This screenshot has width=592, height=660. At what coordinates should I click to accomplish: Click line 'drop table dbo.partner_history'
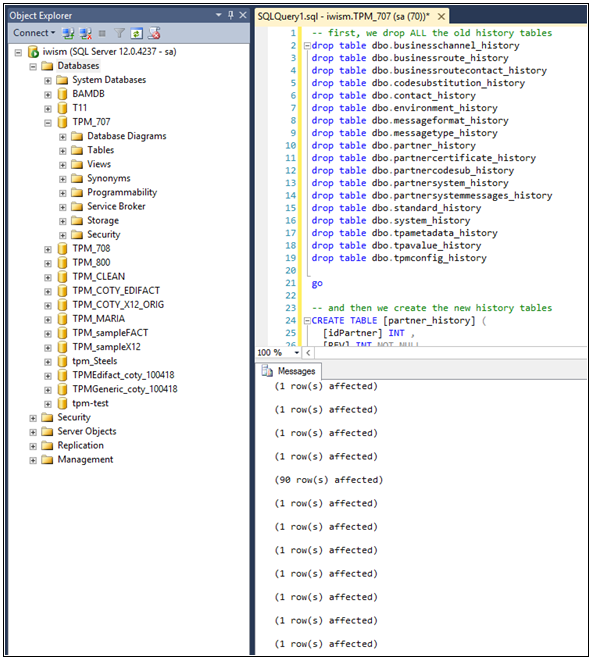[x=393, y=146]
